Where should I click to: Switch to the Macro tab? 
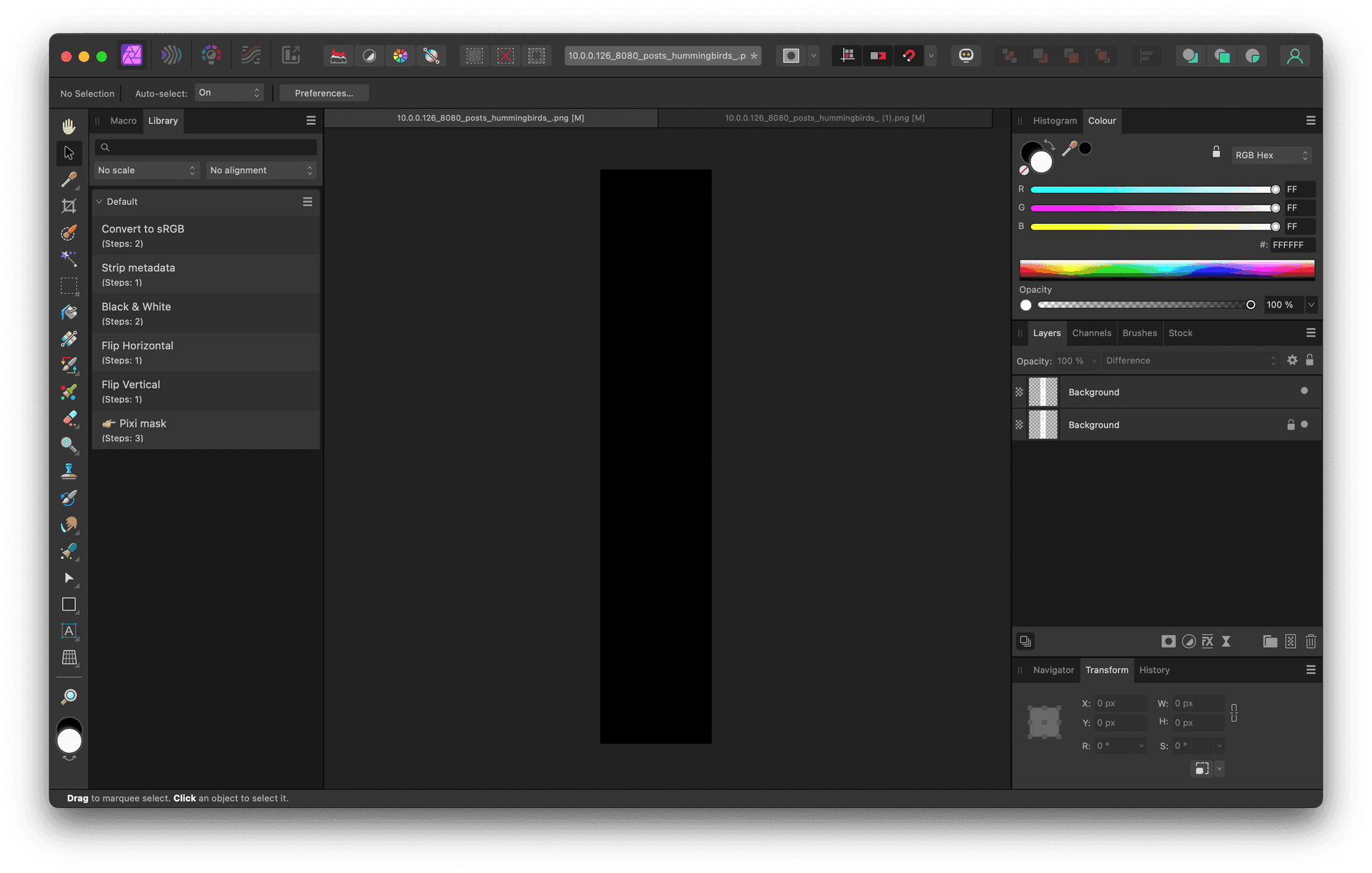(123, 121)
